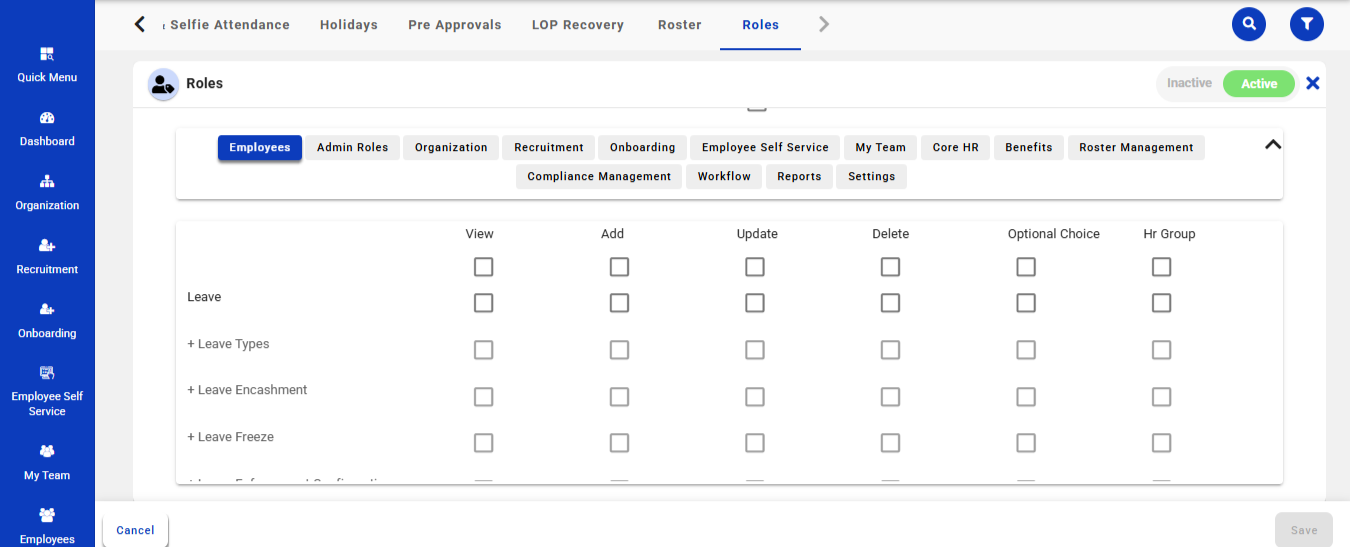
Task: Tick Delete checkbox for Leave Encashment
Action: coord(890,397)
